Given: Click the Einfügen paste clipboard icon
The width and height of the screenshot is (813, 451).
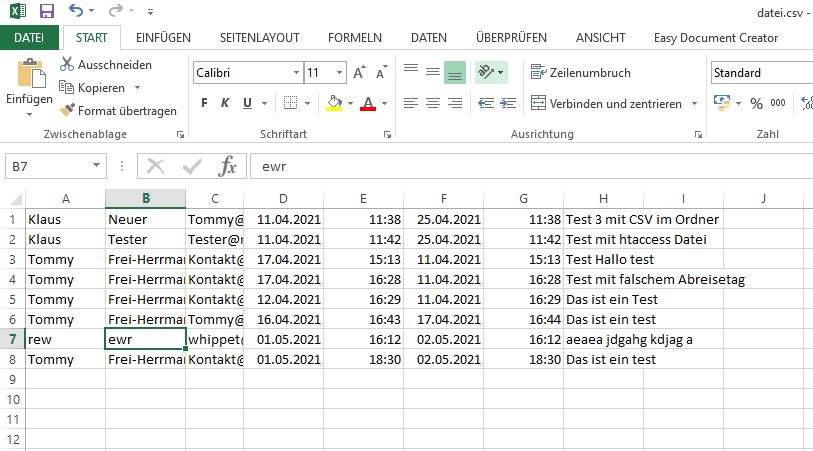Looking at the screenshot, I should point(30,73).
